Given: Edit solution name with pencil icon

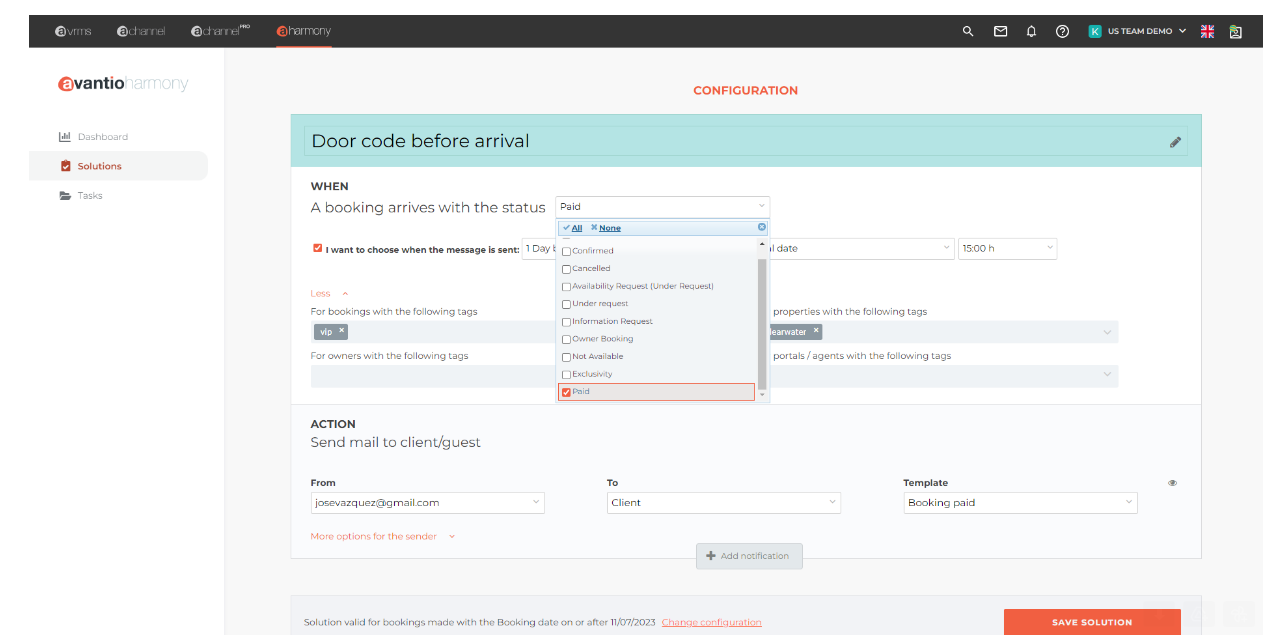Looking at the screenshot, I should 1175,142.
